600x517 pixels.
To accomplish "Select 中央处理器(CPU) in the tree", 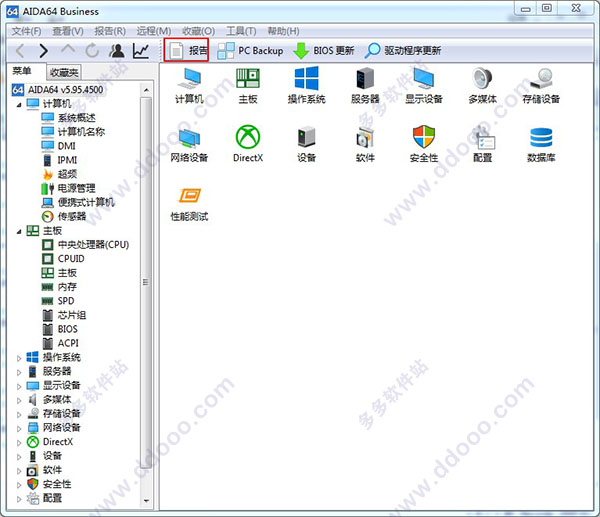I will pos(86,245).
